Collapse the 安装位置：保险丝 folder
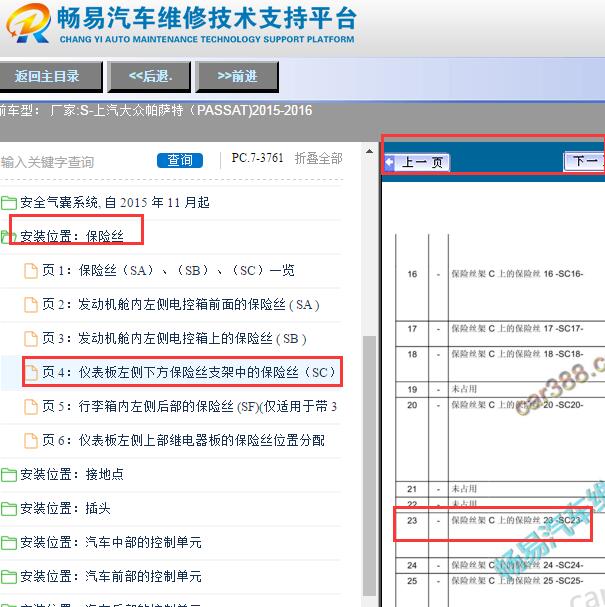 tap(72, 237)
